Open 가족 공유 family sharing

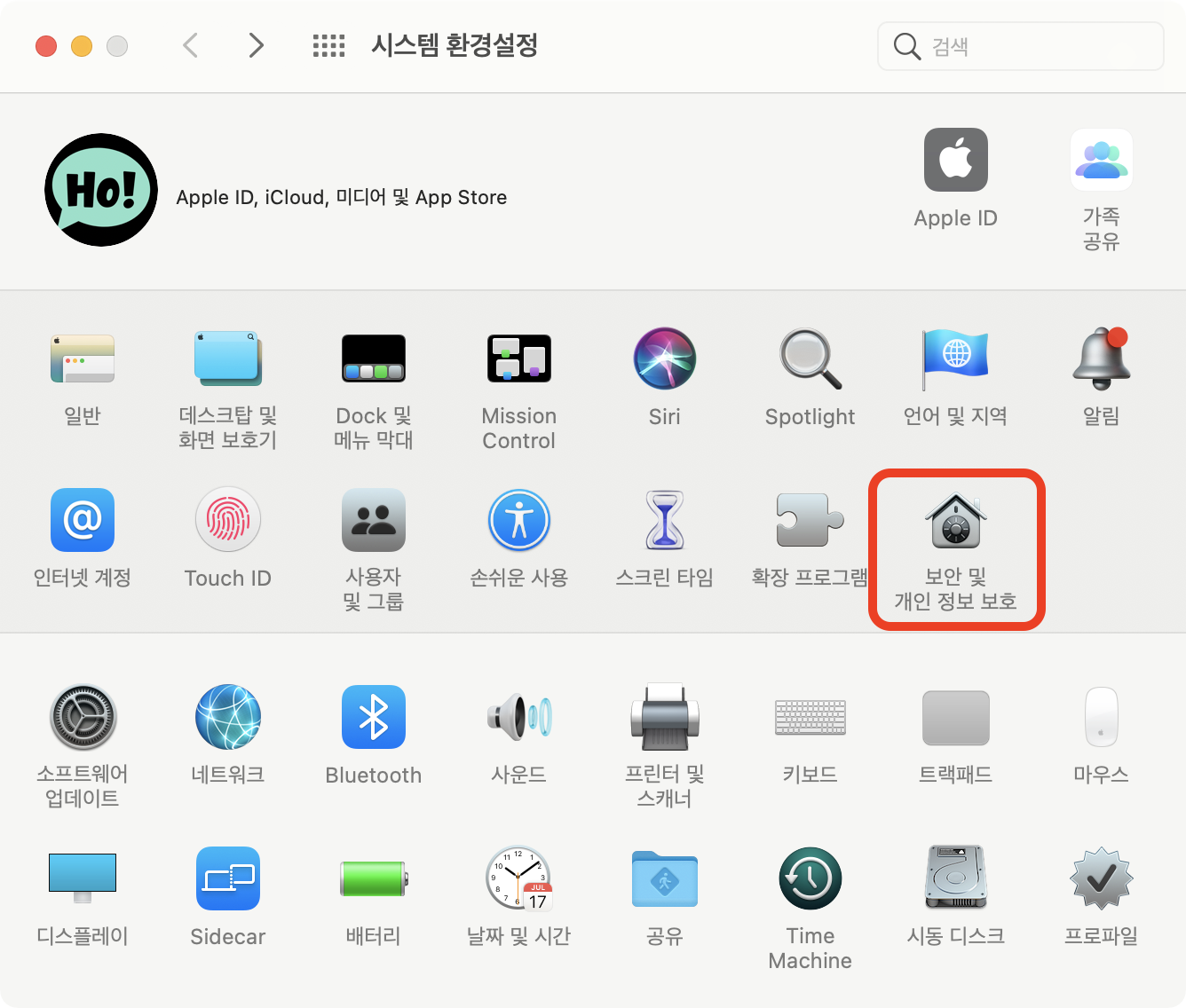[x=1102, y=160]
